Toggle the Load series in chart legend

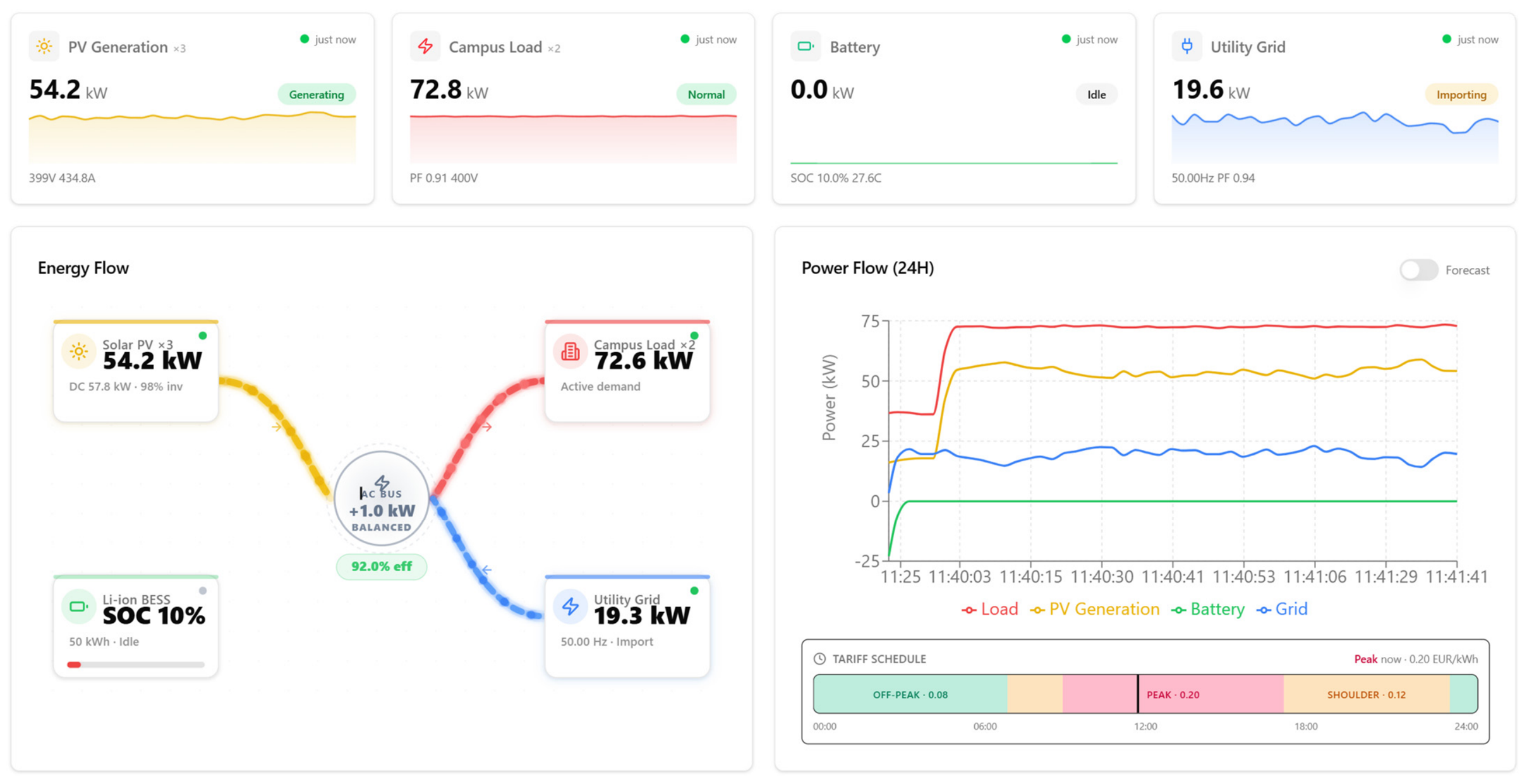click(989, 609)
